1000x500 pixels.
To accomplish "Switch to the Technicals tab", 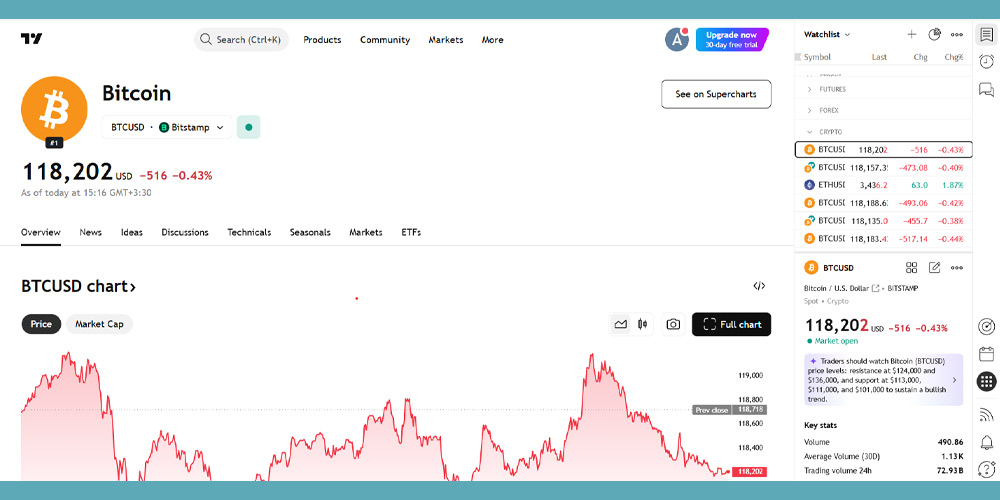I will pyautogui.click(x=249, y=232).
